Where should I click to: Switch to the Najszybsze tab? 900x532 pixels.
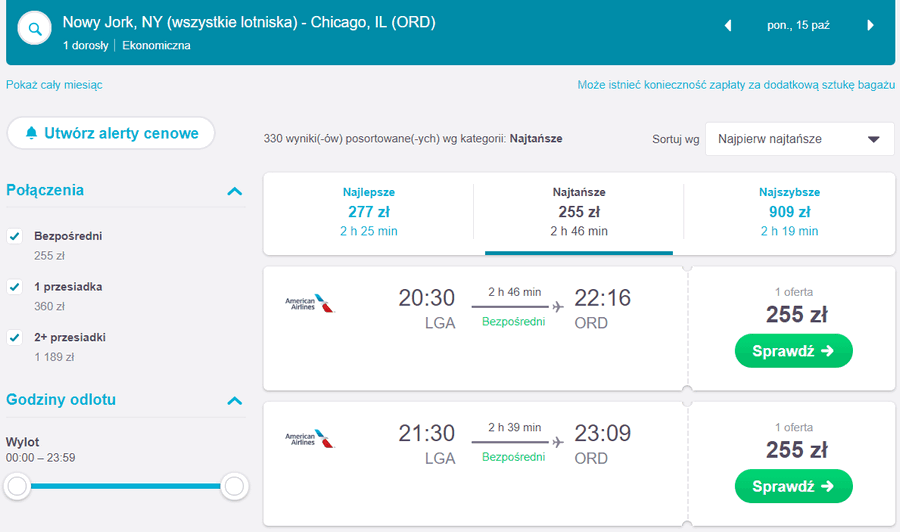click(789, 212)
